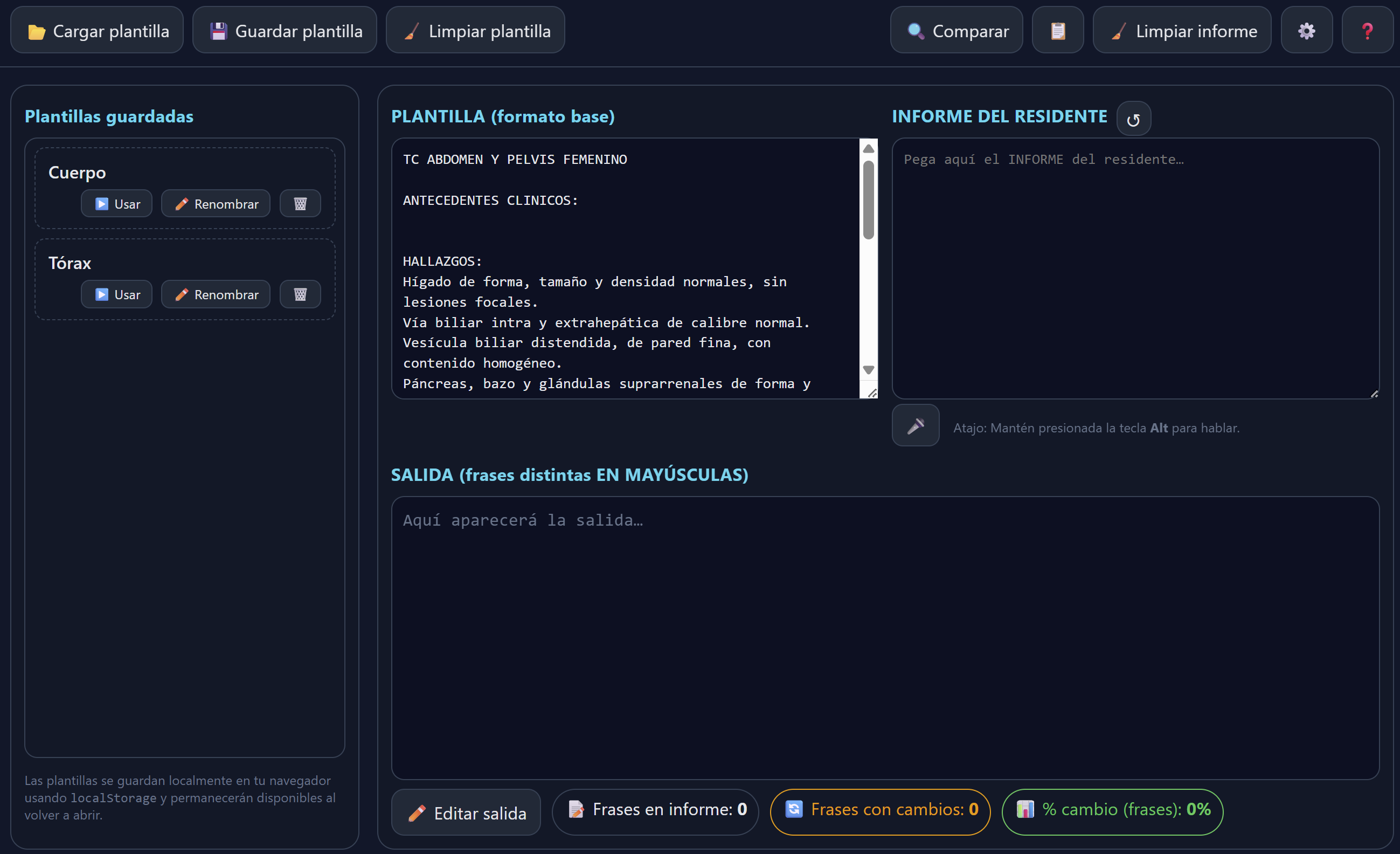The height and width of the screenshot is (854, 1400).
Task: Delete the Cuerpo template with trash icon
Action: [x=300, y=204]
